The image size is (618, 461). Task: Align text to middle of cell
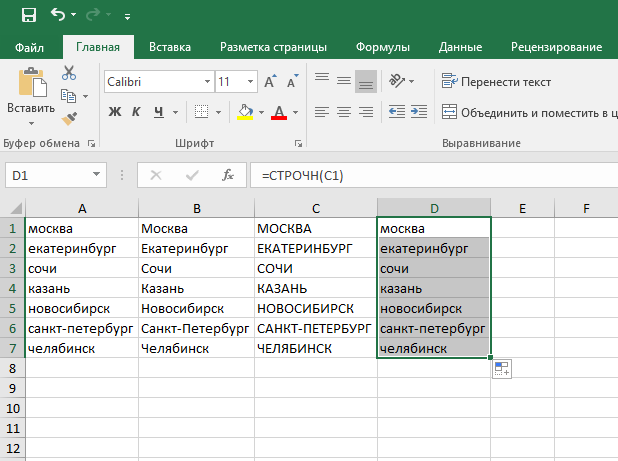point(344,81)
